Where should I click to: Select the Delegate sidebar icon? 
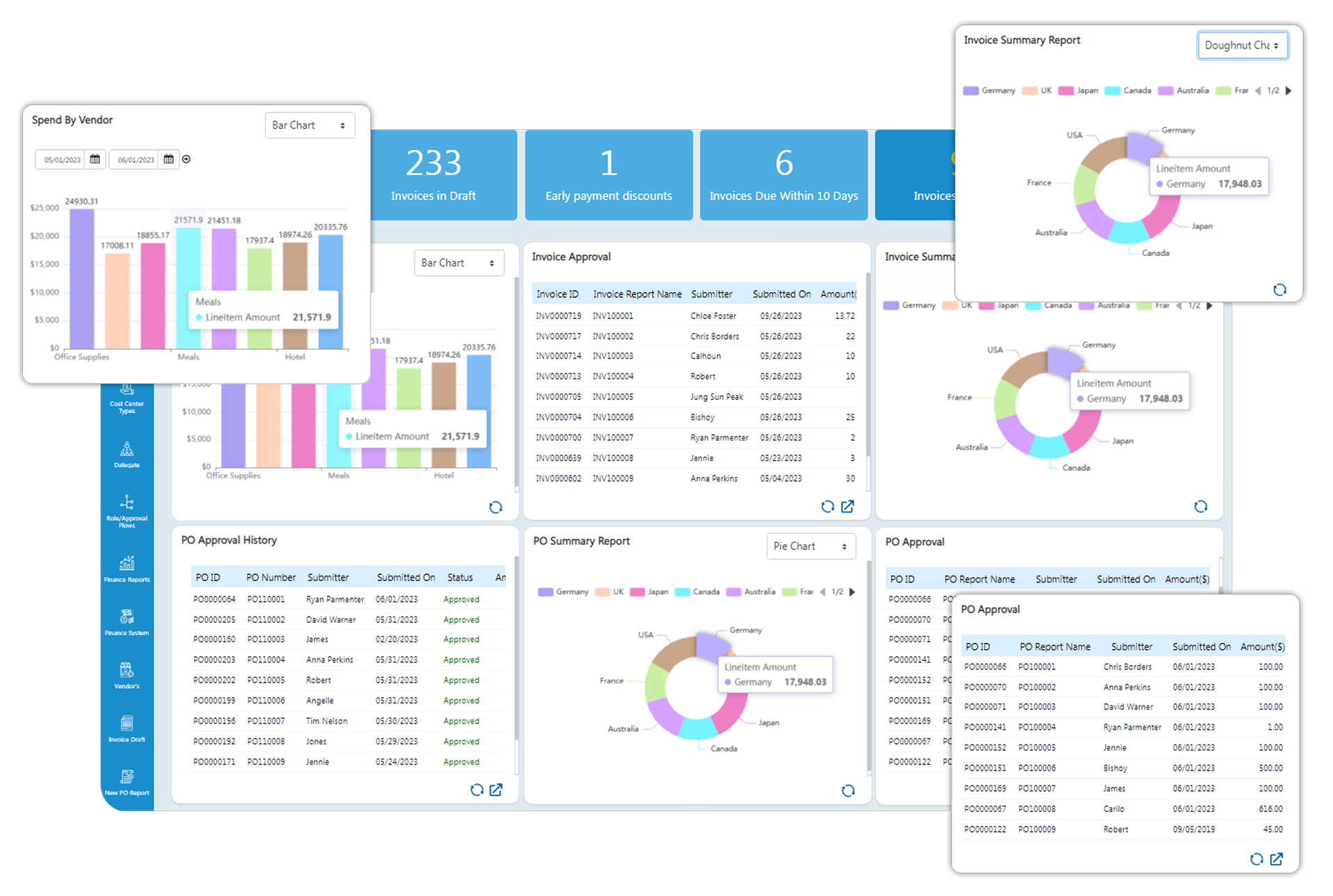tap(126, 453)
